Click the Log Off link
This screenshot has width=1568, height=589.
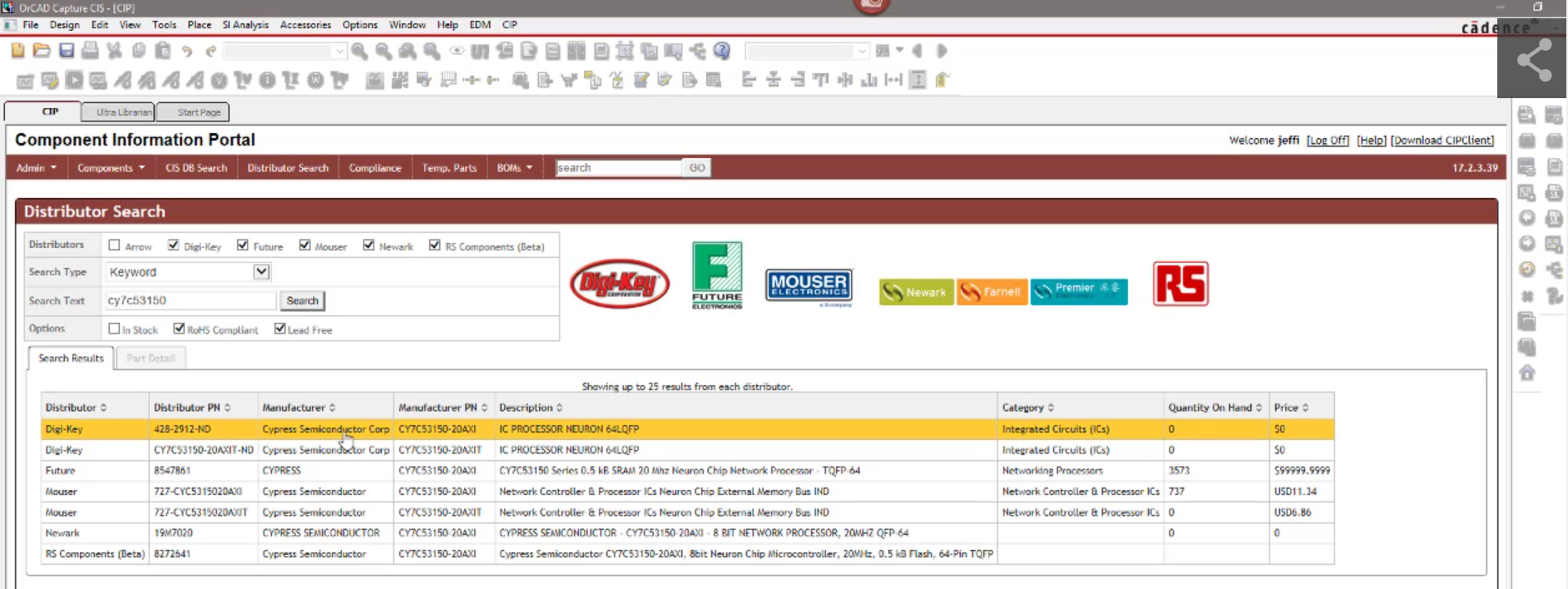pyautogui.click(x=1328, y=141)
